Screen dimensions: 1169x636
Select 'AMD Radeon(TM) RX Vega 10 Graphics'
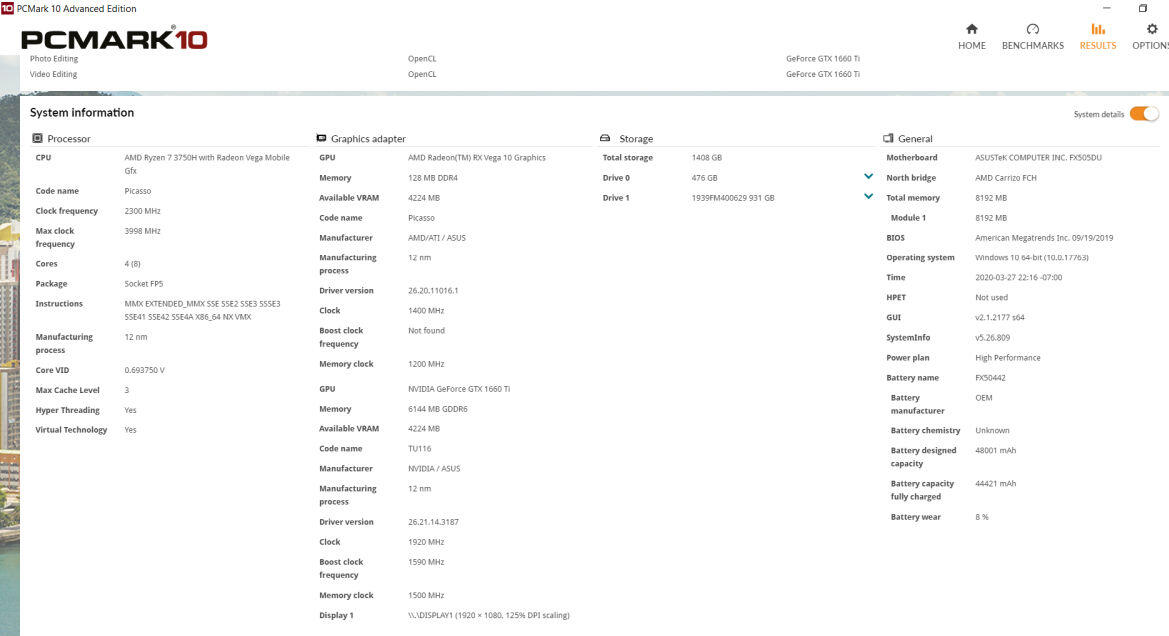[x=477, y=157]
